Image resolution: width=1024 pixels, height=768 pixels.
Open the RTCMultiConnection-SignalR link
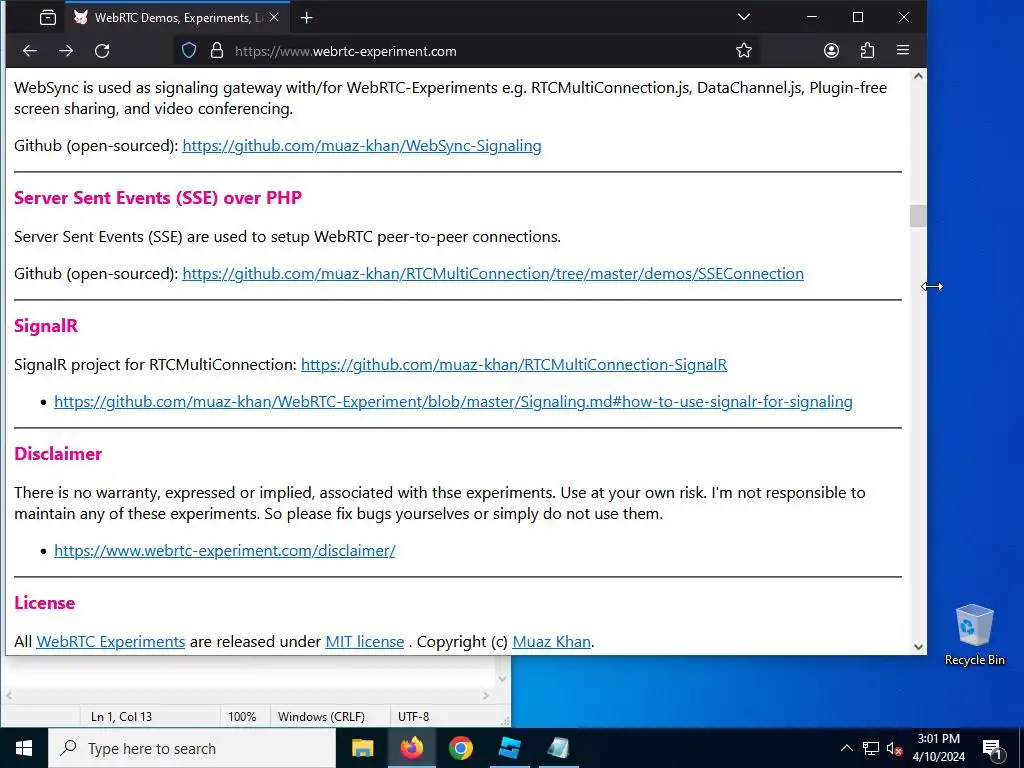click(514, 364)
